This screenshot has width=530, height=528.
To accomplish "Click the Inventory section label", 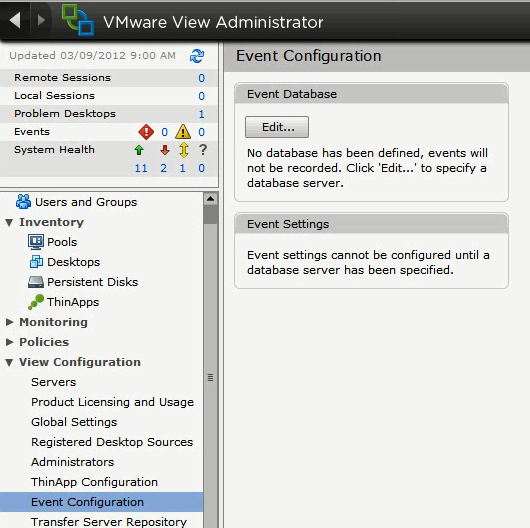I will [x=51, y=222].
